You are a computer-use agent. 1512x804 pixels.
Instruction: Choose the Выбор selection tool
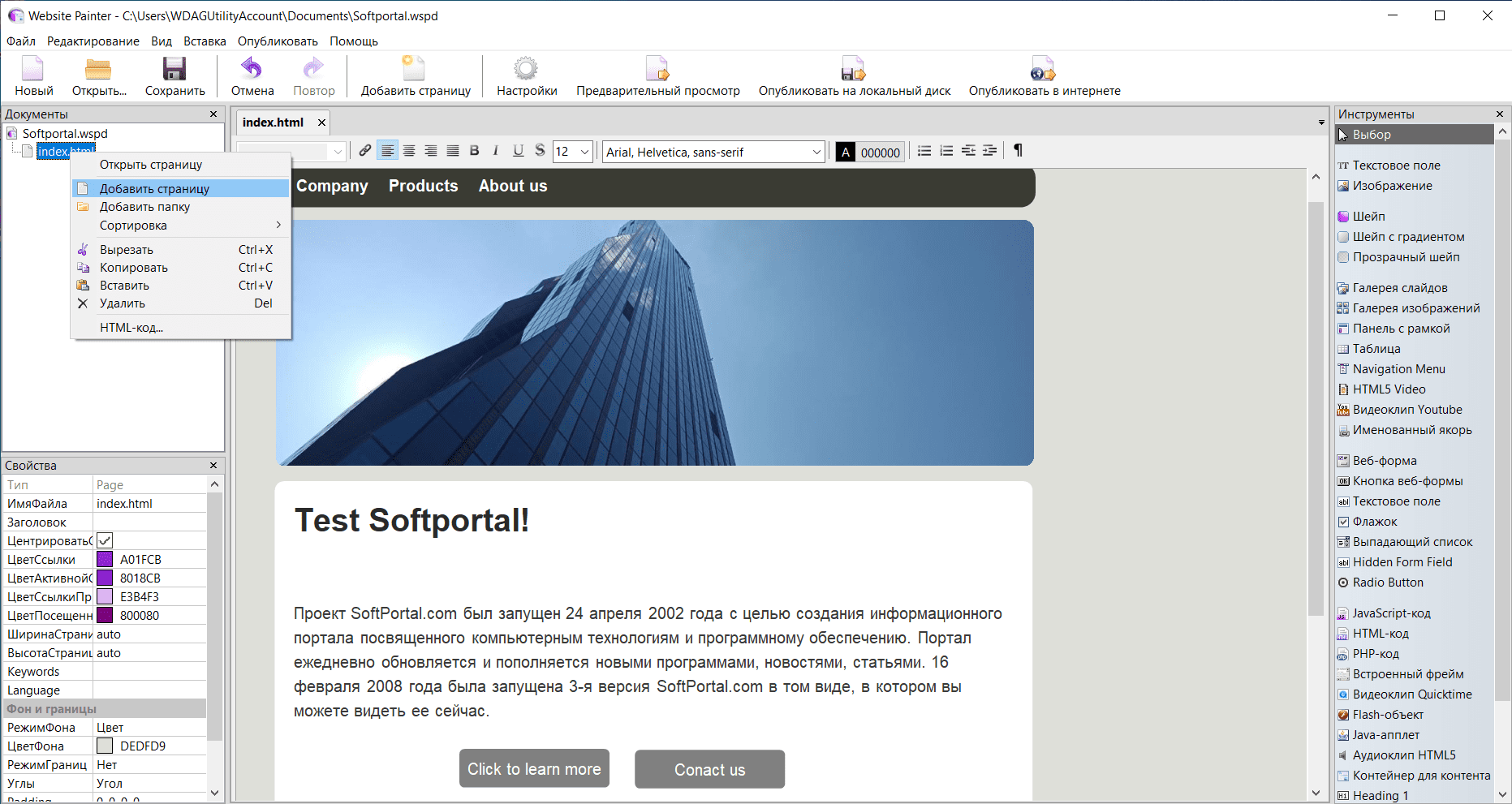pyautogui.click(x=1414, y=135)
